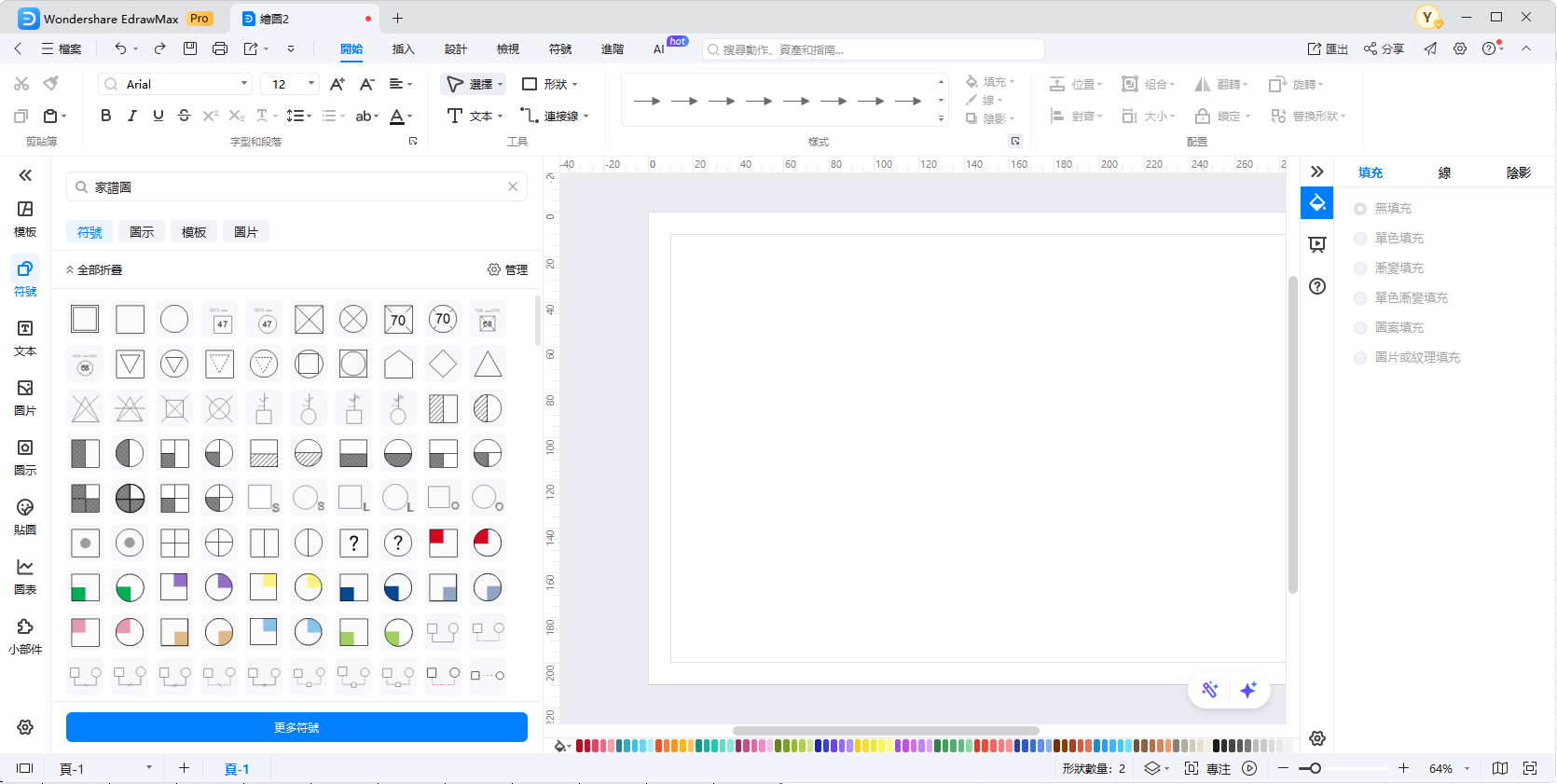This screenshot has height=784, width=1557.
Task: Select the 無填充 radio option
Action: 1360,209
